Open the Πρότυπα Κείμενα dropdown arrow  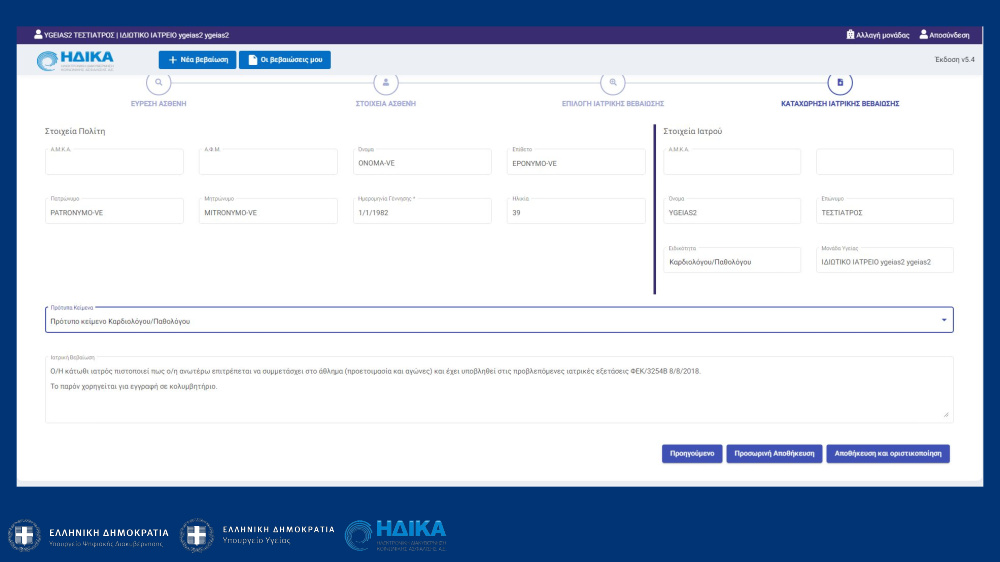pyautogui.click(x=944, y=320)
